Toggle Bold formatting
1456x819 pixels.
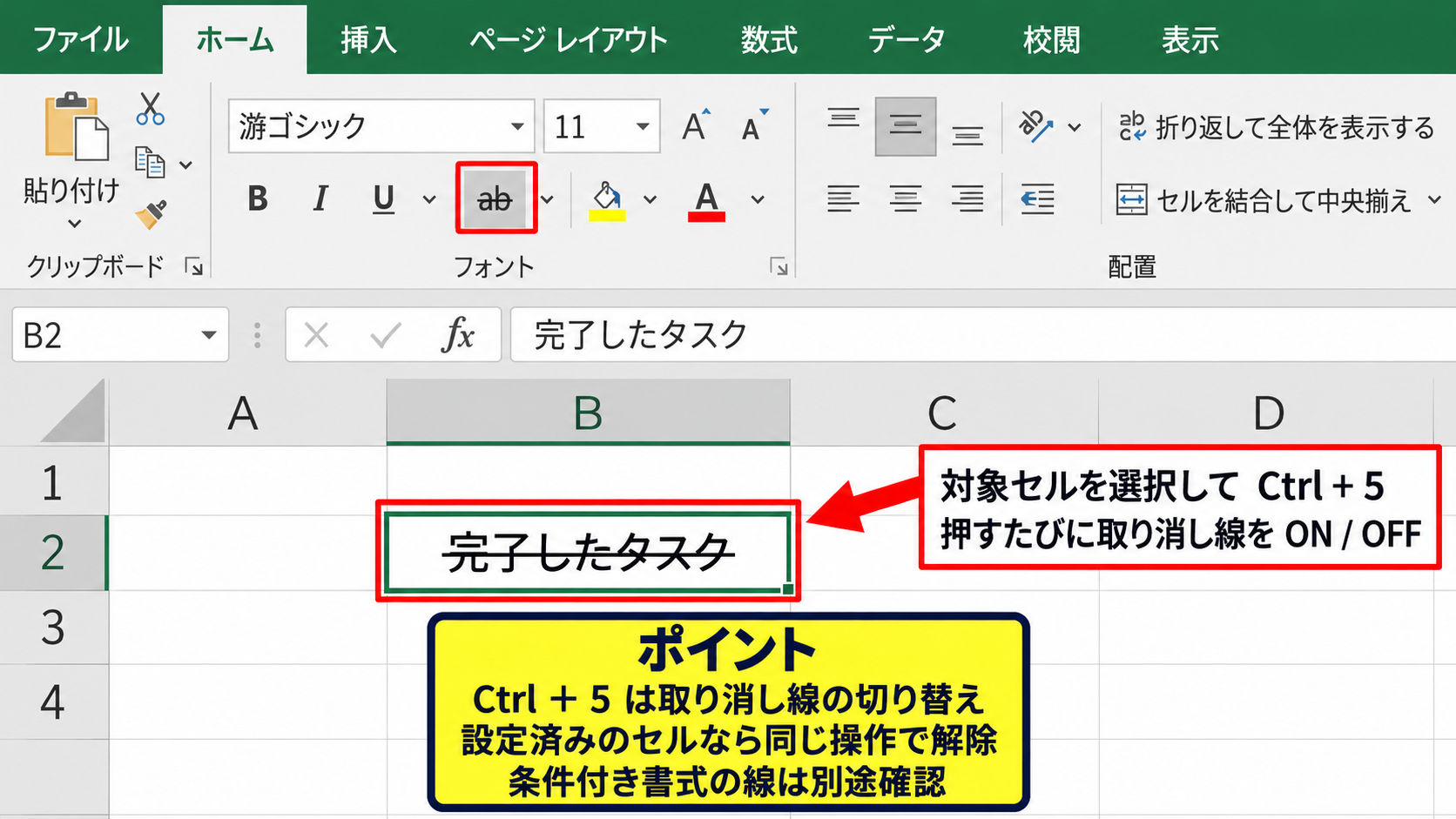[257, 198]
